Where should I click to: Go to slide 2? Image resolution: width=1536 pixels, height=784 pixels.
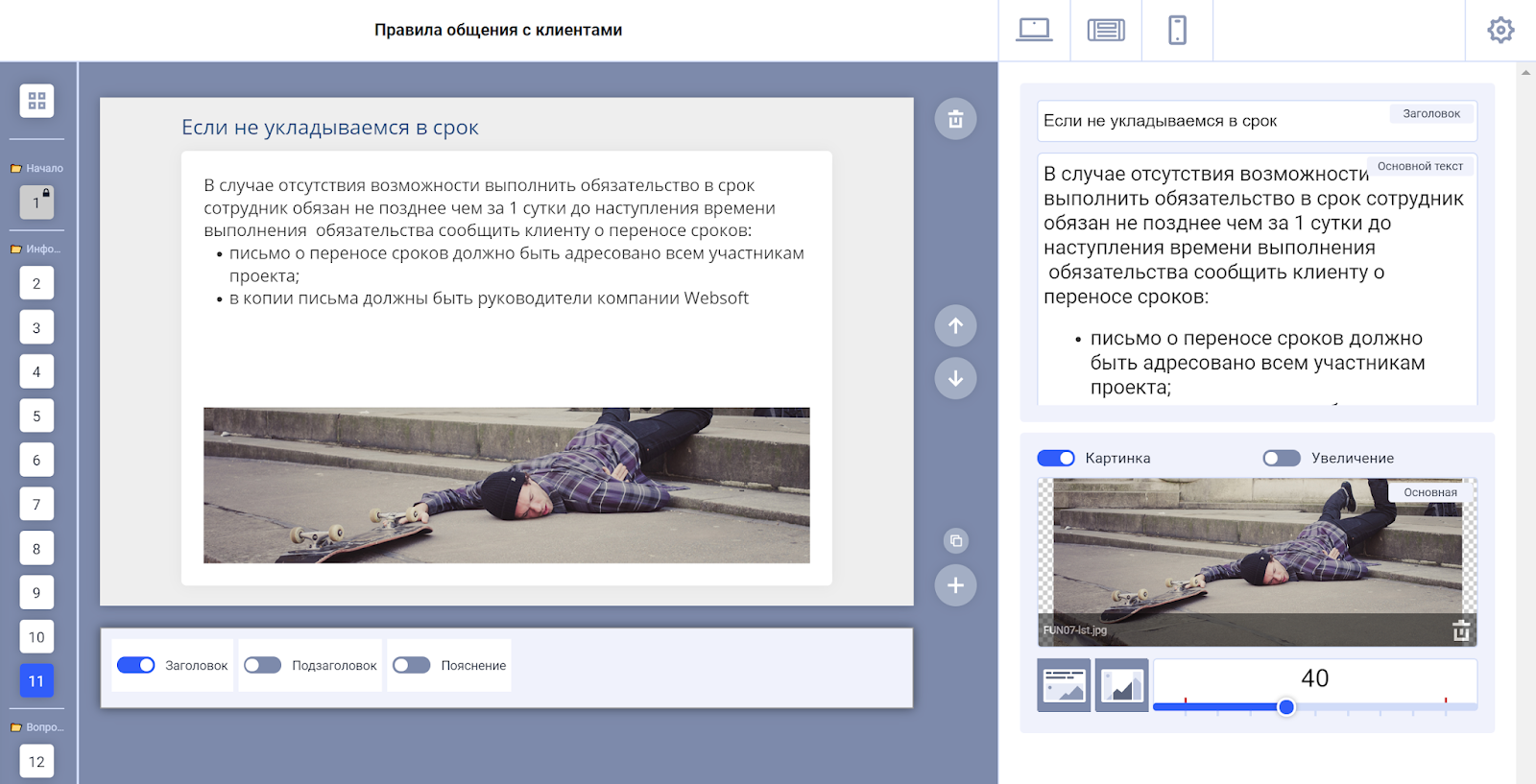(36, 283)
